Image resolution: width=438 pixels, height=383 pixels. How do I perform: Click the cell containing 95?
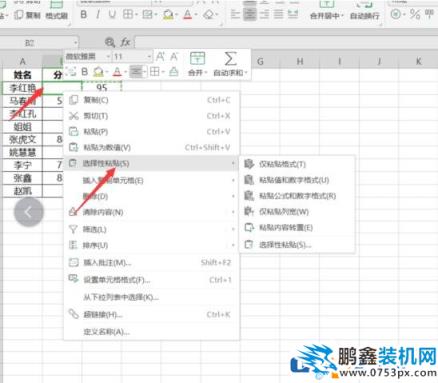(x=101, y=88)
